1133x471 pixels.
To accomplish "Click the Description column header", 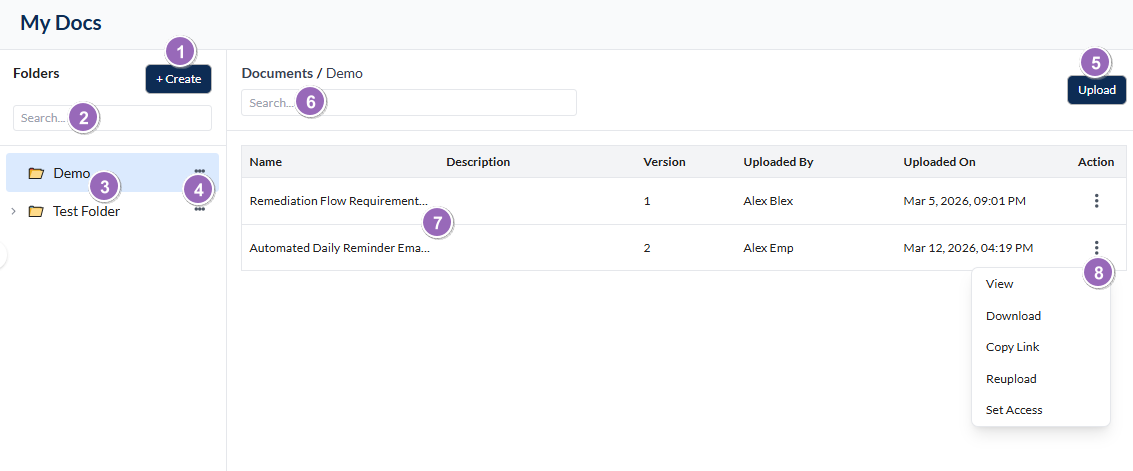I will pyautogui.click(x=478, y=162).
